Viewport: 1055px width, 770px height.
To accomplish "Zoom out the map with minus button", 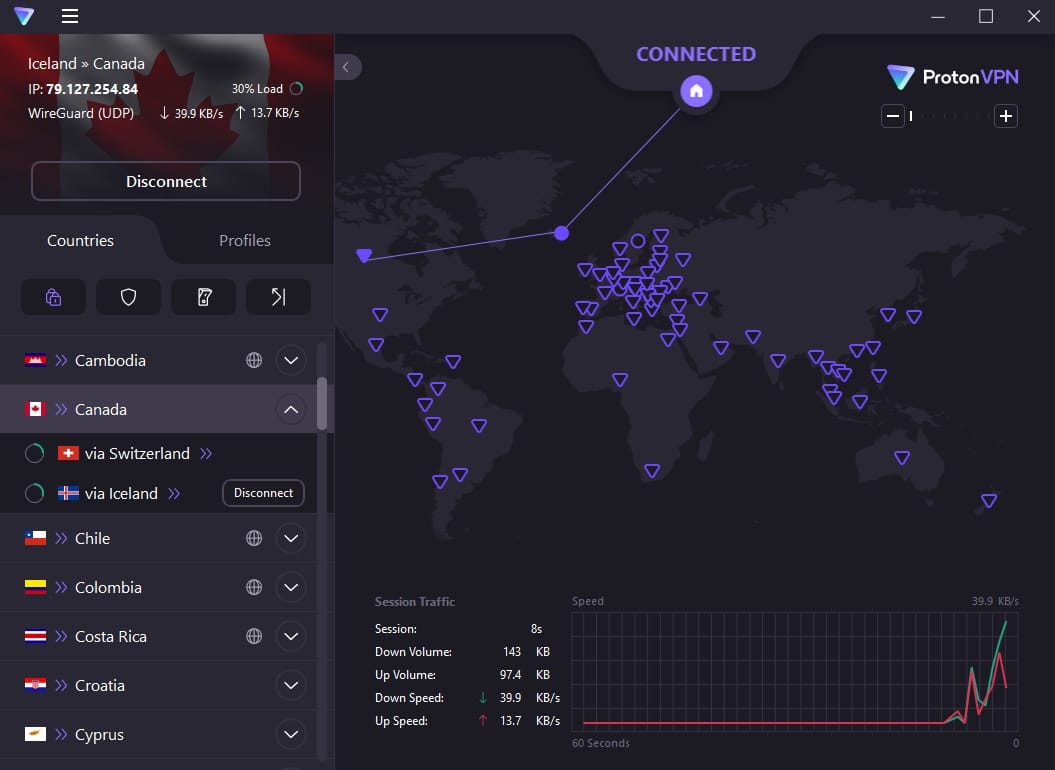I will click(893, 116).
